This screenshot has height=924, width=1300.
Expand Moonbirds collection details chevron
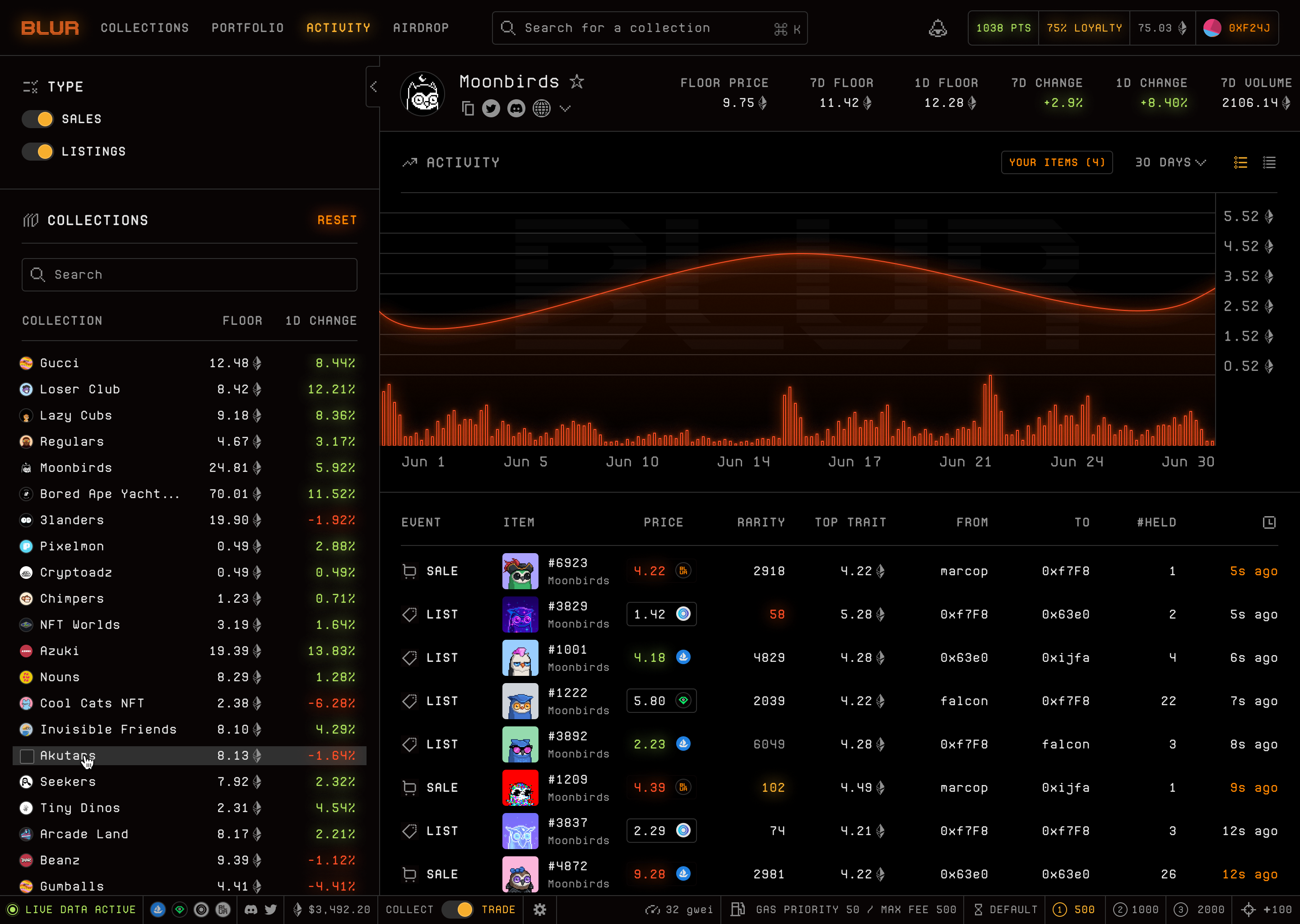point(565,108)
